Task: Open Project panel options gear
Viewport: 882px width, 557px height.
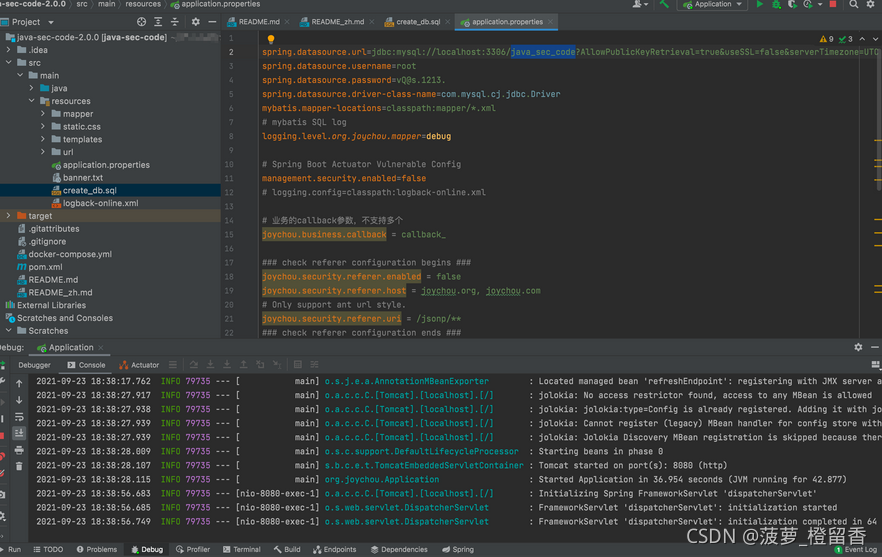Action: 195,22
